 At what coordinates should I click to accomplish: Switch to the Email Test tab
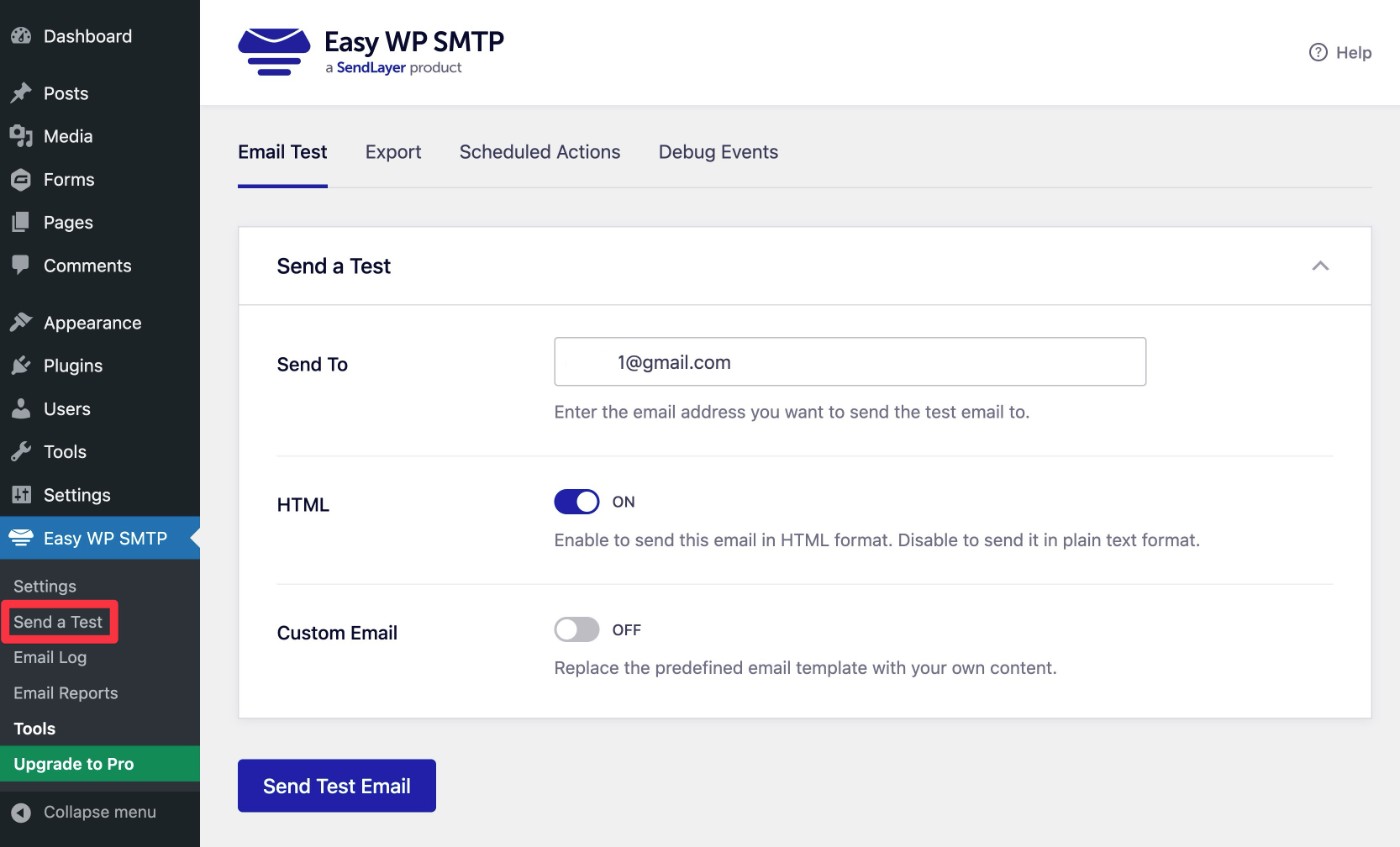tap(282, 152)
